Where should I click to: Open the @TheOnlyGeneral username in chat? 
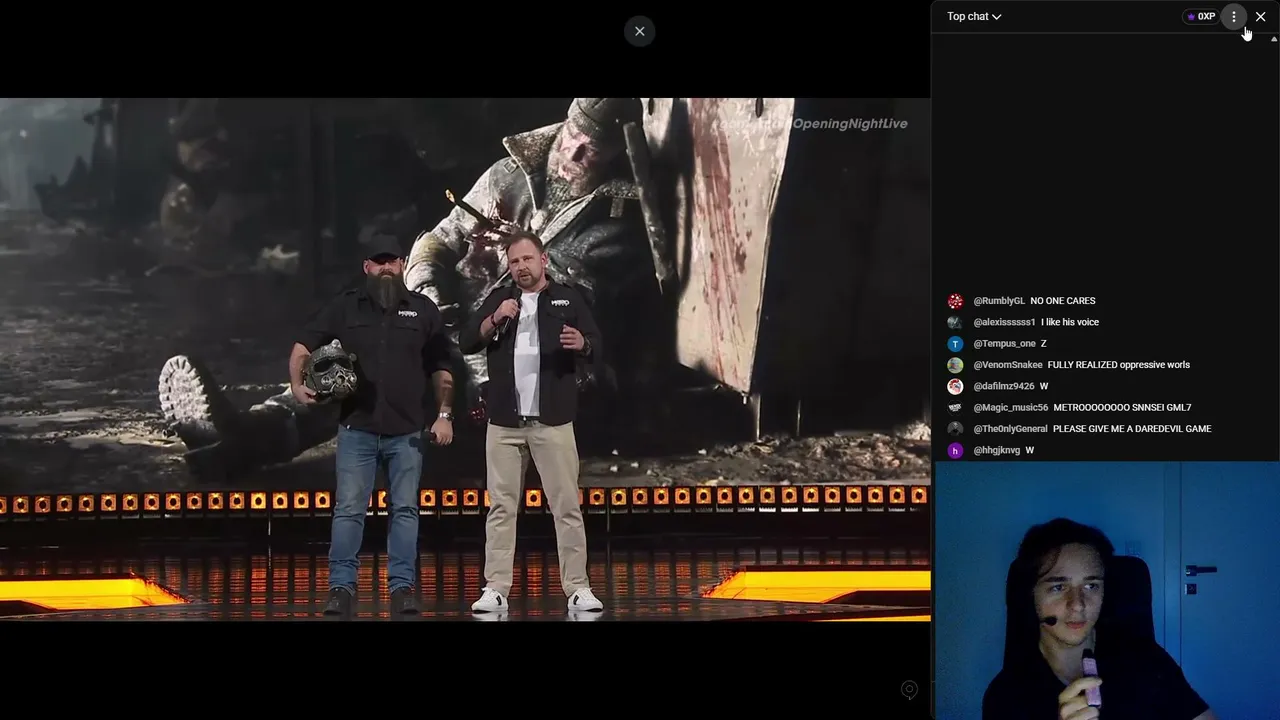click(x=1010, y=429)
